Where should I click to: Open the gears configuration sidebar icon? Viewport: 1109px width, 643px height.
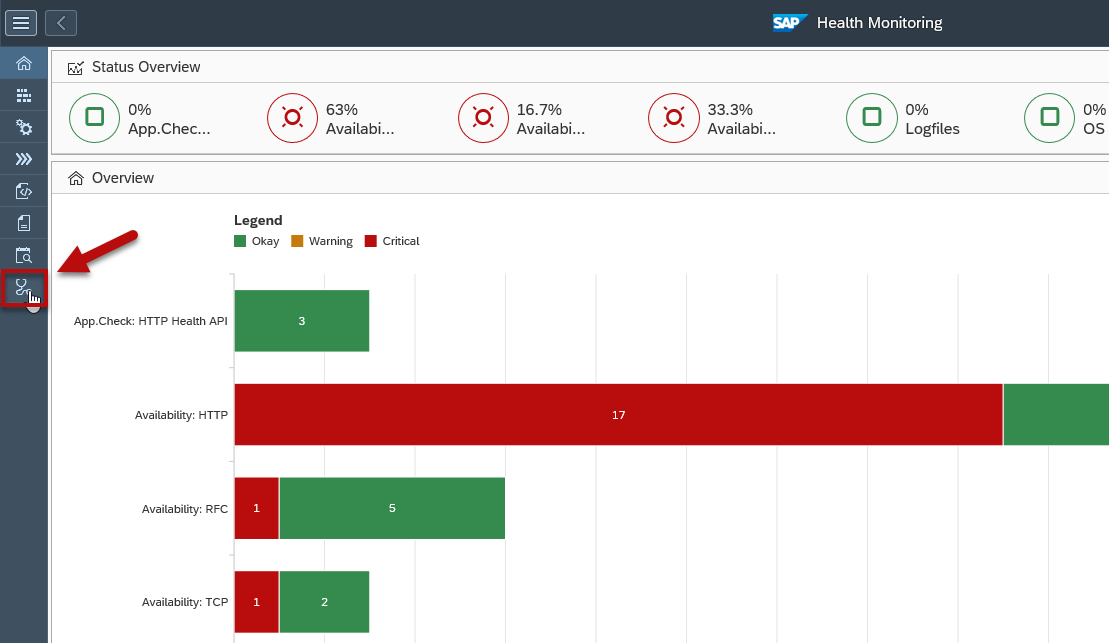24,127
